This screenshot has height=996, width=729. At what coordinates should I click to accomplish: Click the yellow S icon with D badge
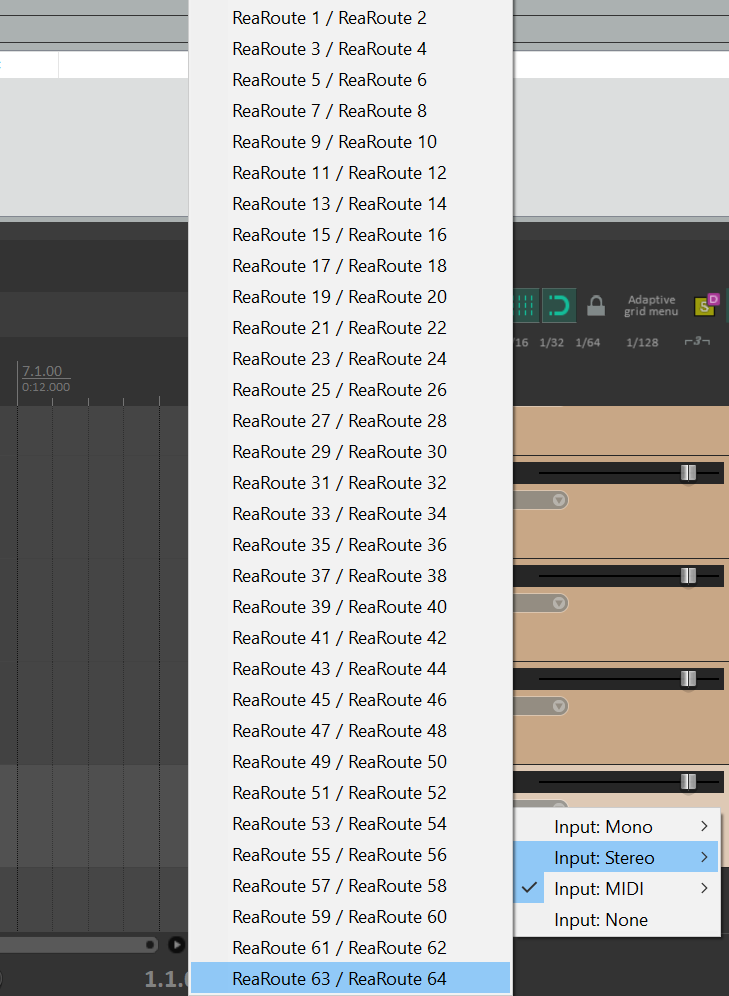point(706,306)
